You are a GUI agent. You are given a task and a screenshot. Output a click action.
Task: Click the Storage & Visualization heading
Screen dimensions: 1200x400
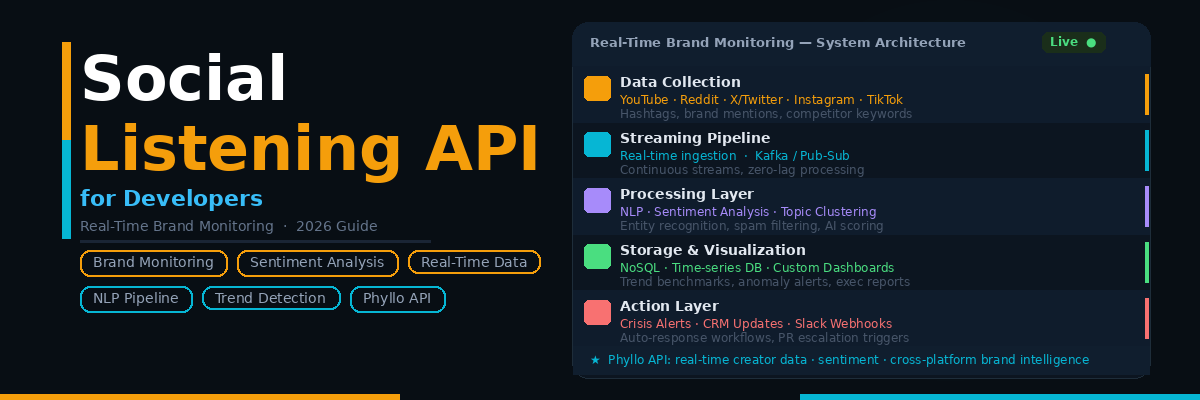[712, 250]
